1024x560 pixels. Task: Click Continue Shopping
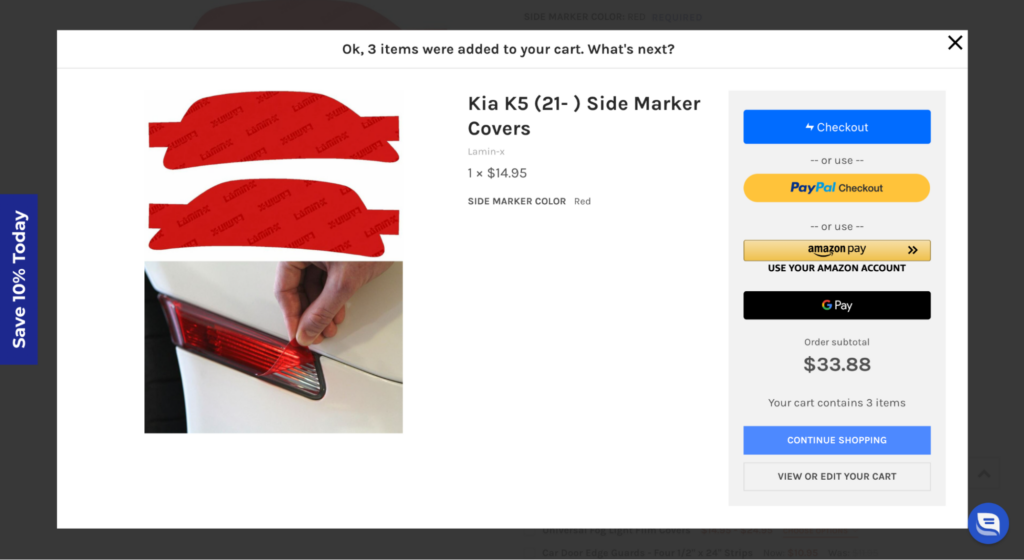[x=837, y=440]
